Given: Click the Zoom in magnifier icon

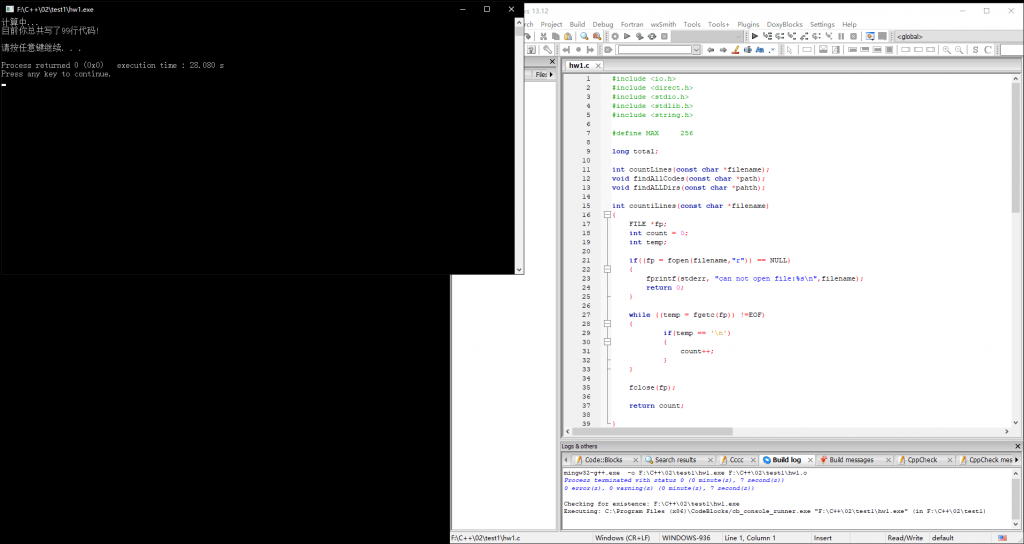Looking at the screenshot, I should point(947,50).
